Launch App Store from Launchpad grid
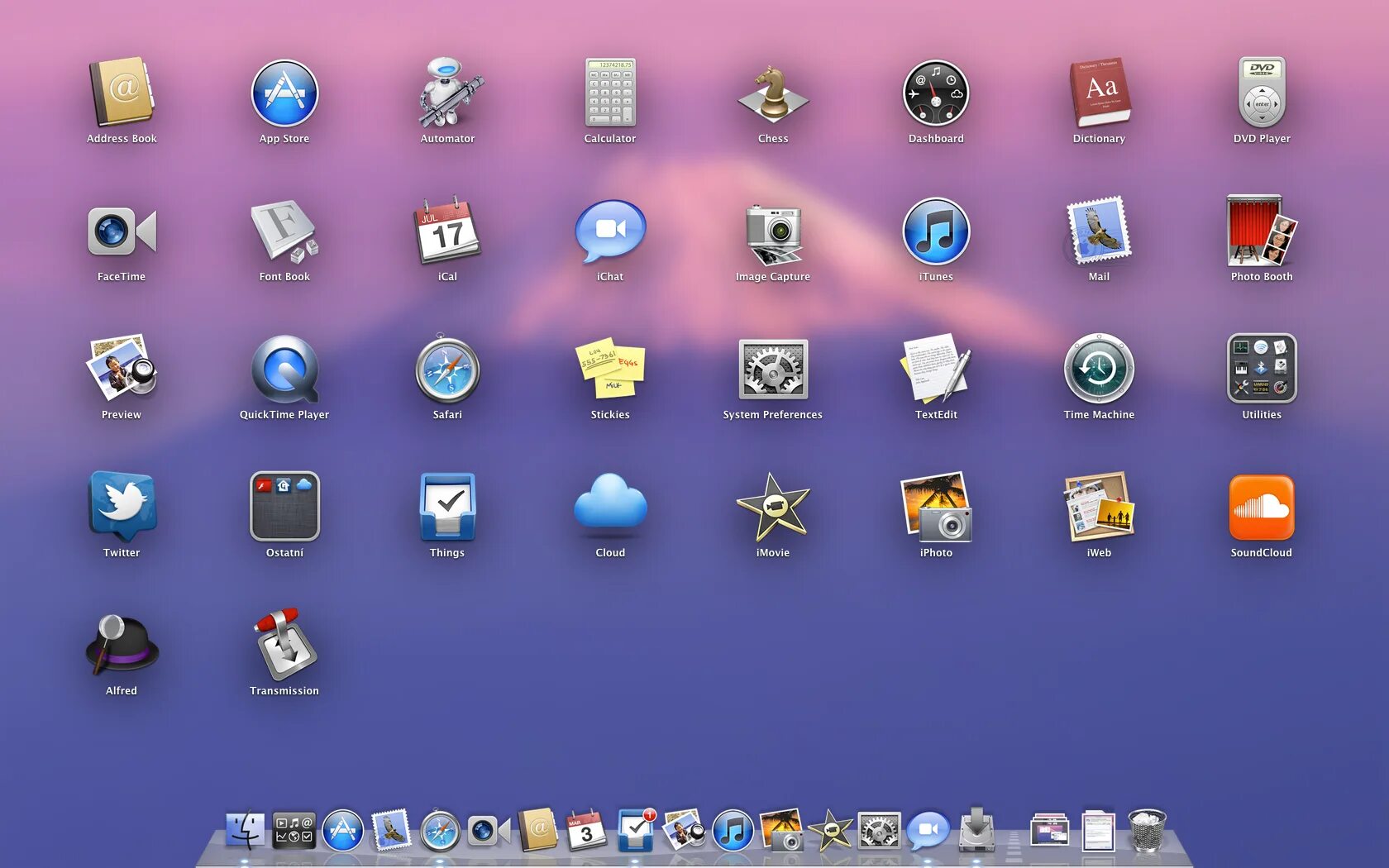This screenshot has width=1389, height=868. pos(284,93)
